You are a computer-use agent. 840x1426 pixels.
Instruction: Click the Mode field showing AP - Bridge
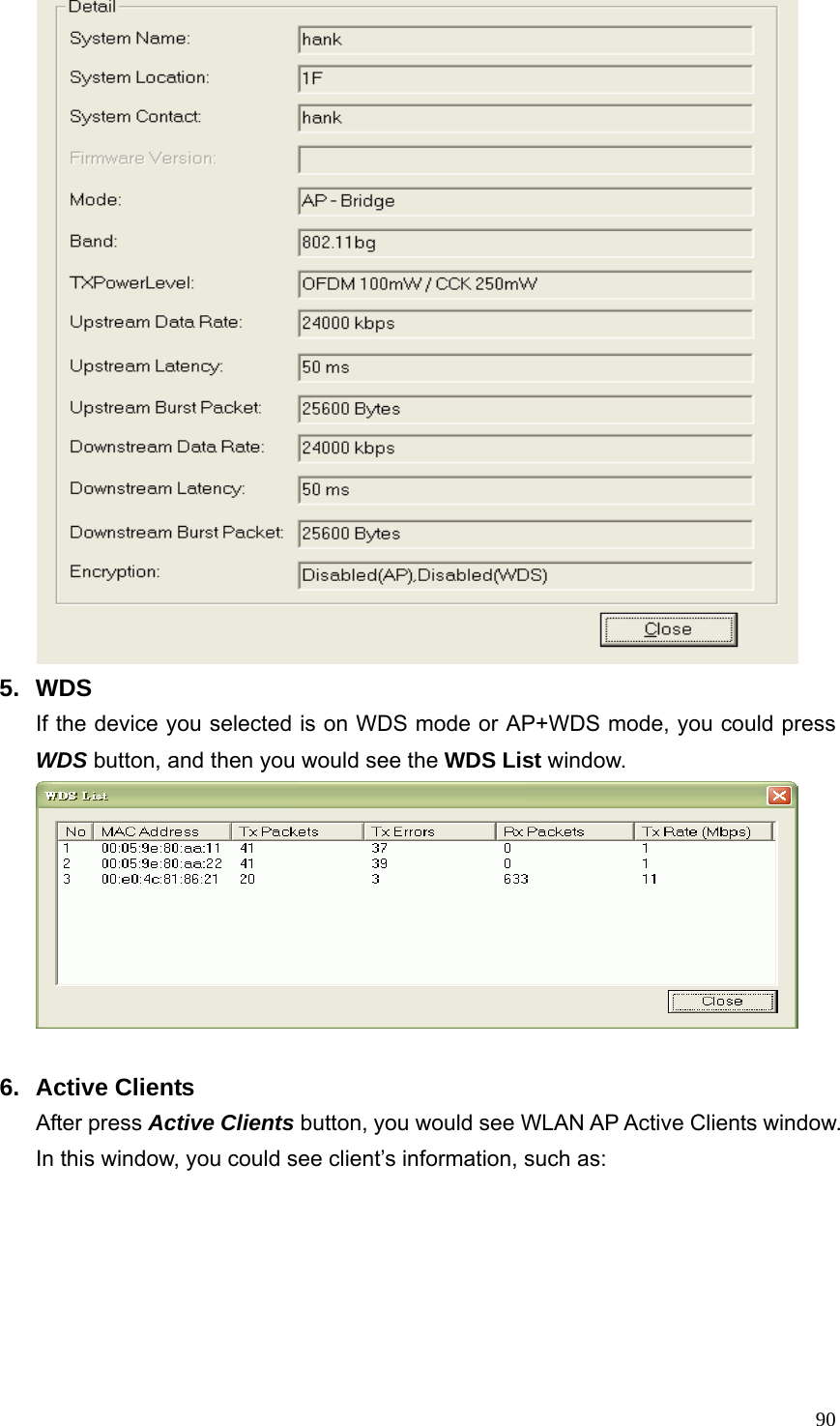coord(526,201)
